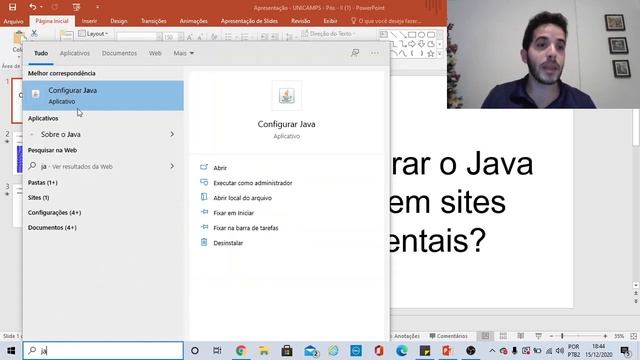The width and height of the screenshot is (640, 360).
Task: Select the oval shape in shapes gallery
Action: [x=421, y=35]
